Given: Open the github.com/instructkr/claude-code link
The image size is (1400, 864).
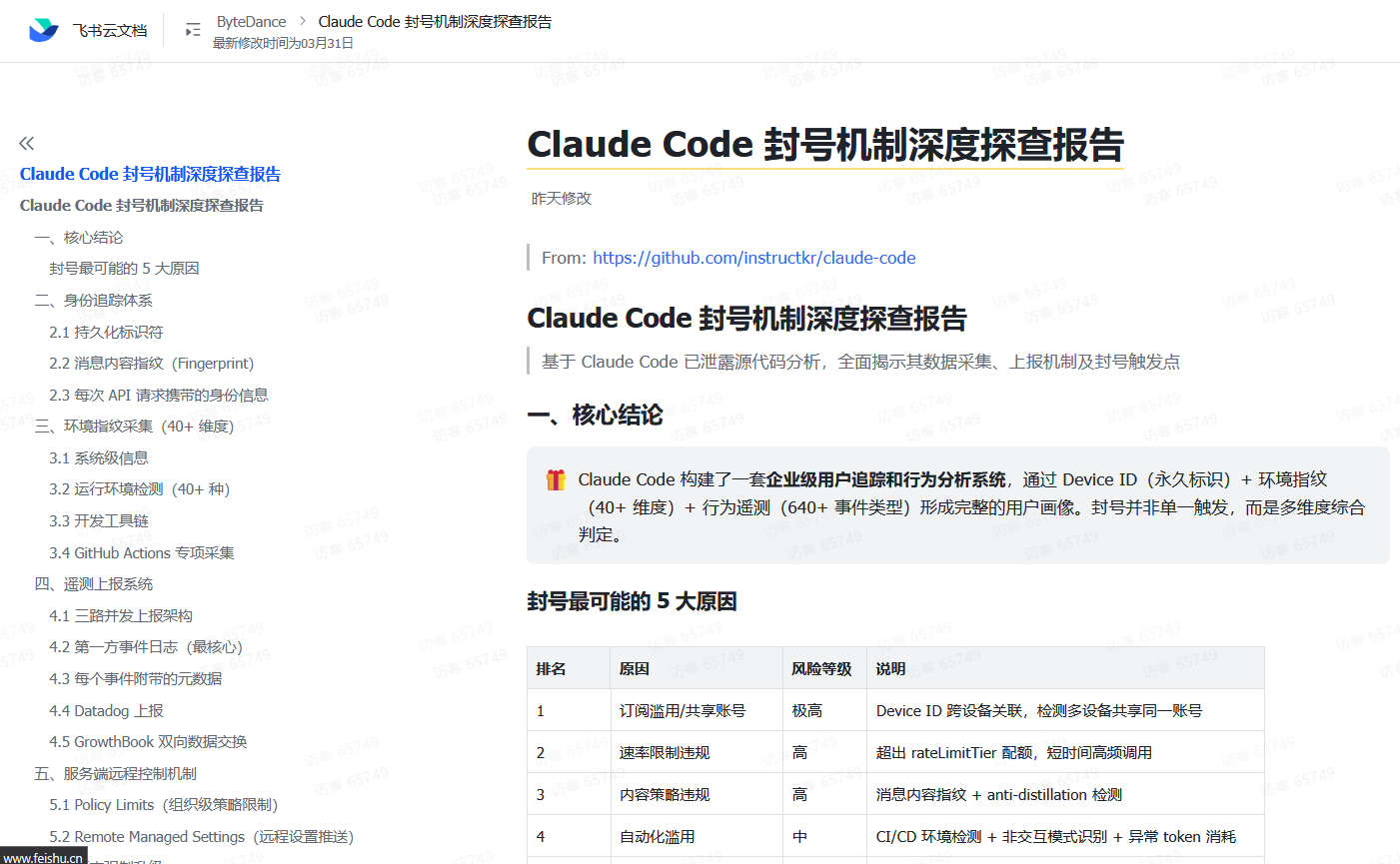Looking at the screenshot, I should coord(754,258).
